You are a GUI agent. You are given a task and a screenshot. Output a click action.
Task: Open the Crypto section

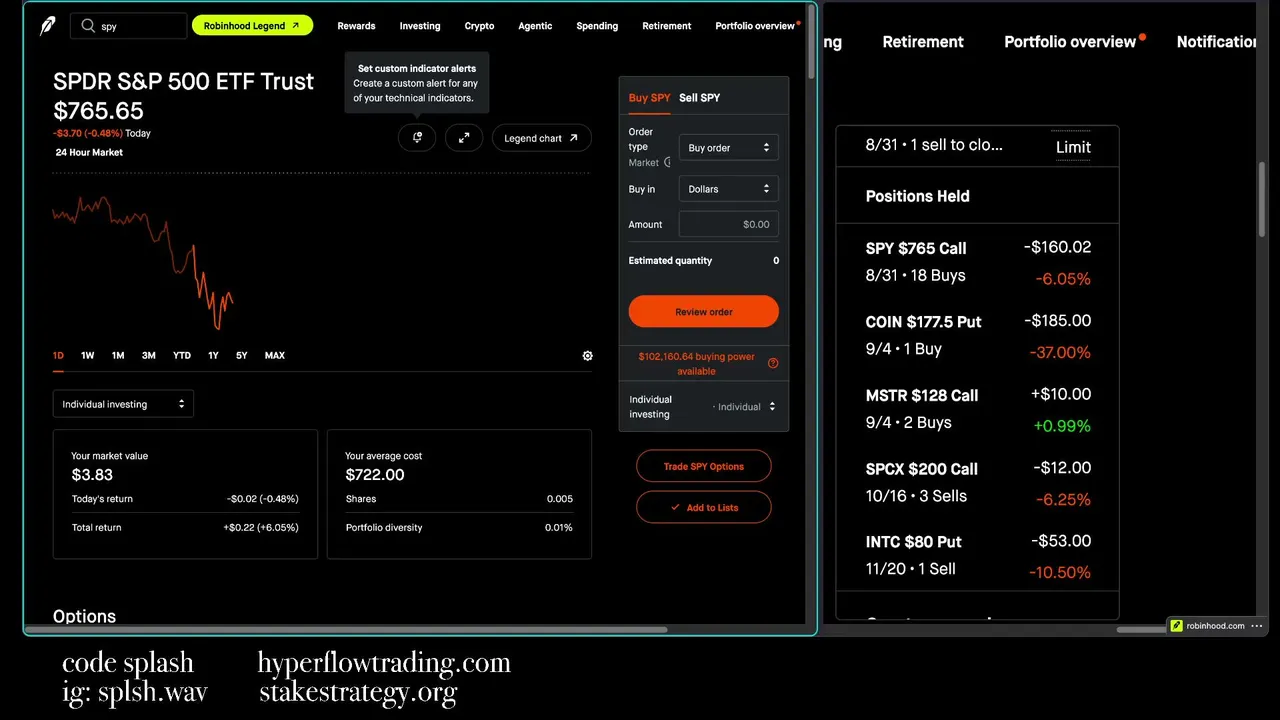pyautogui.click(x=479, y=26)
